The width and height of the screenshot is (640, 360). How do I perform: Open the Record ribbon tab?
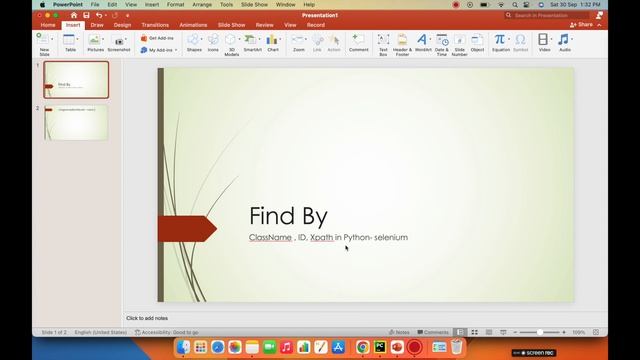click(x=316, y=25)
